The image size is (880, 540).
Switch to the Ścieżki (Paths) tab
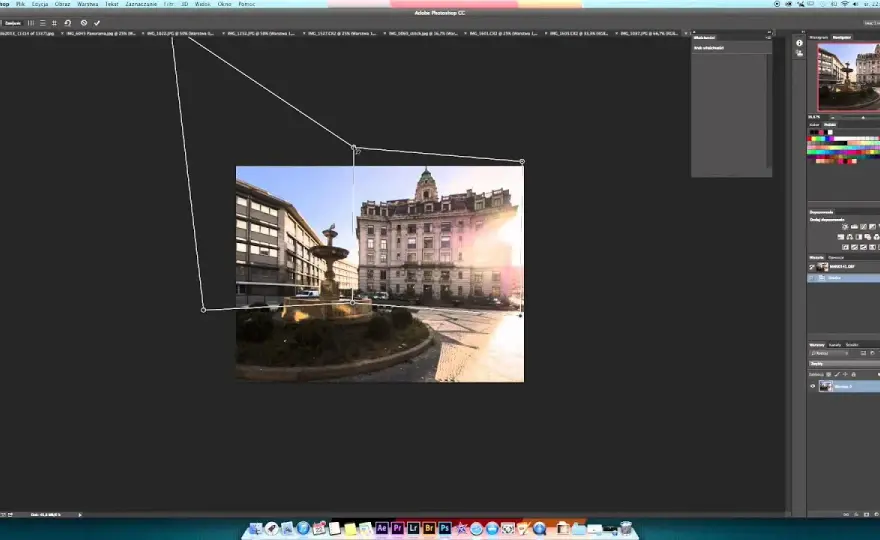tap(852, 345)
